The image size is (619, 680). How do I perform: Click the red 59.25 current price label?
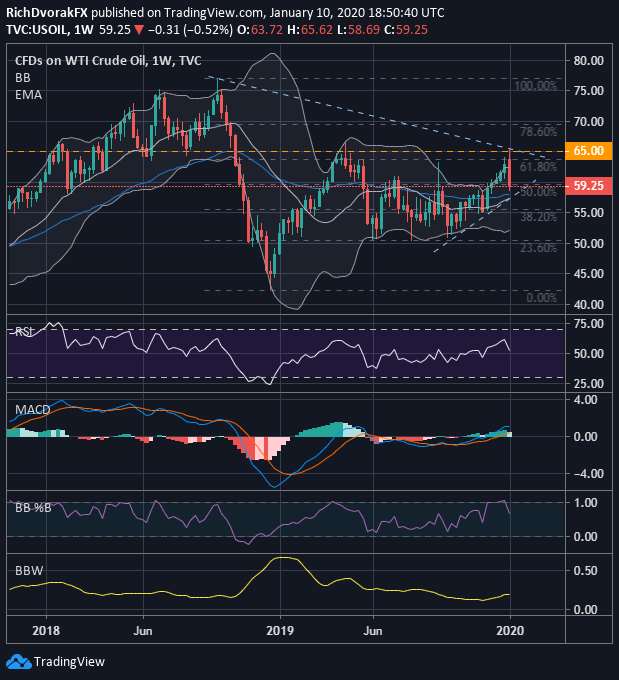tap(589, 186)
